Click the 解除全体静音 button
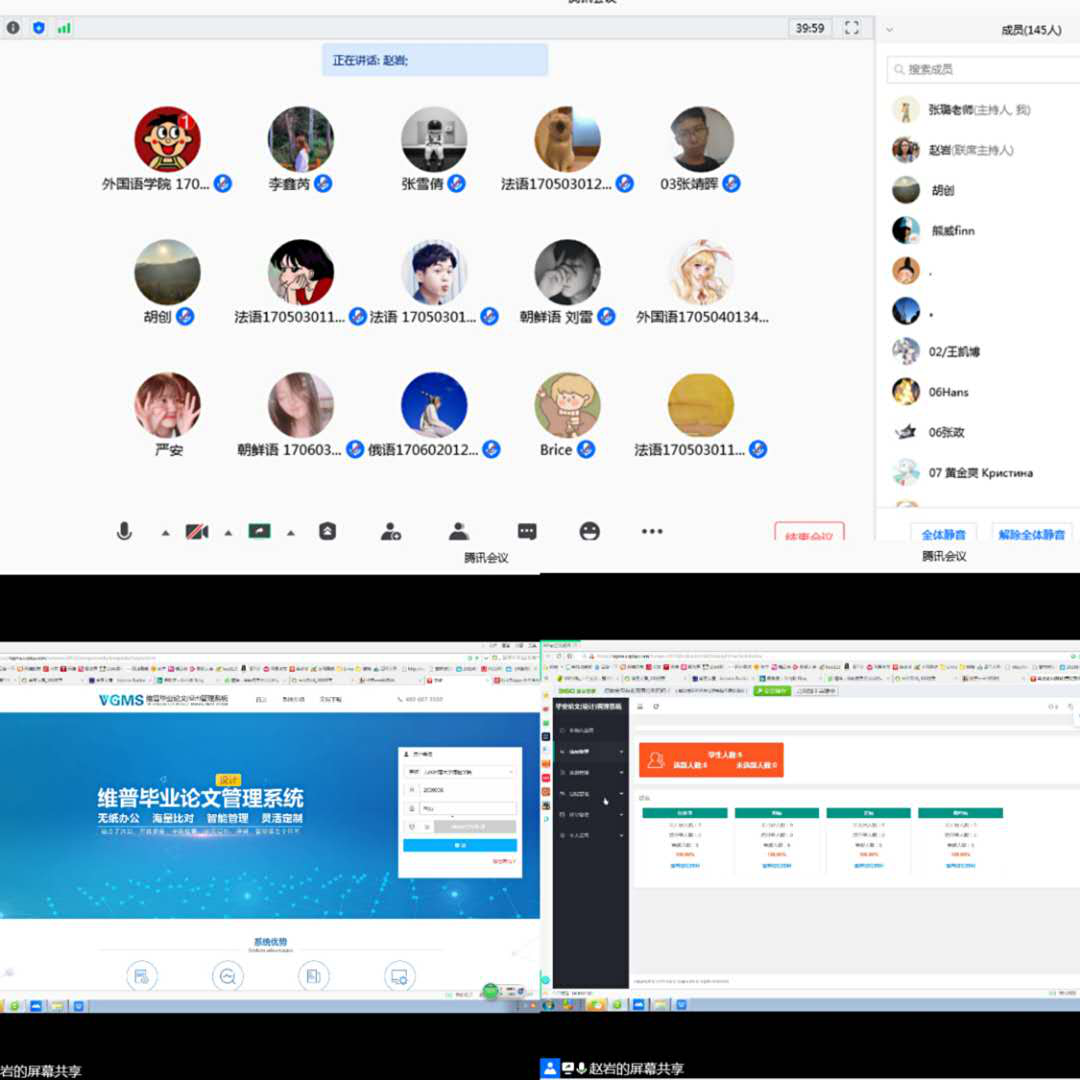 click(1034, 534)
